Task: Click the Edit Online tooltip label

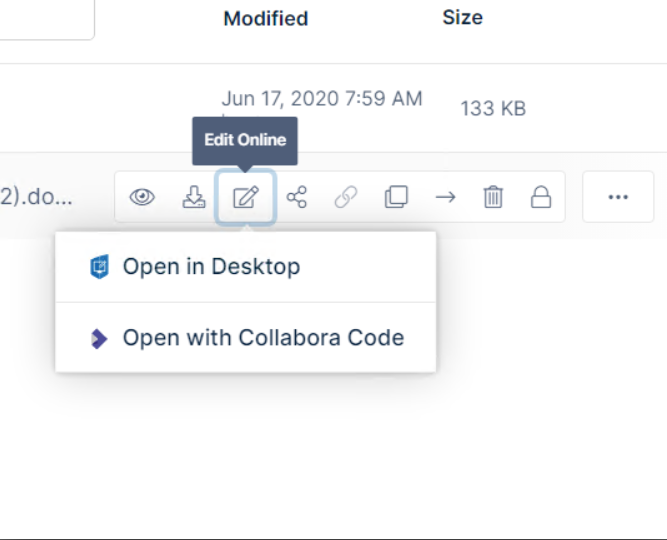Action: coord(245,140)
